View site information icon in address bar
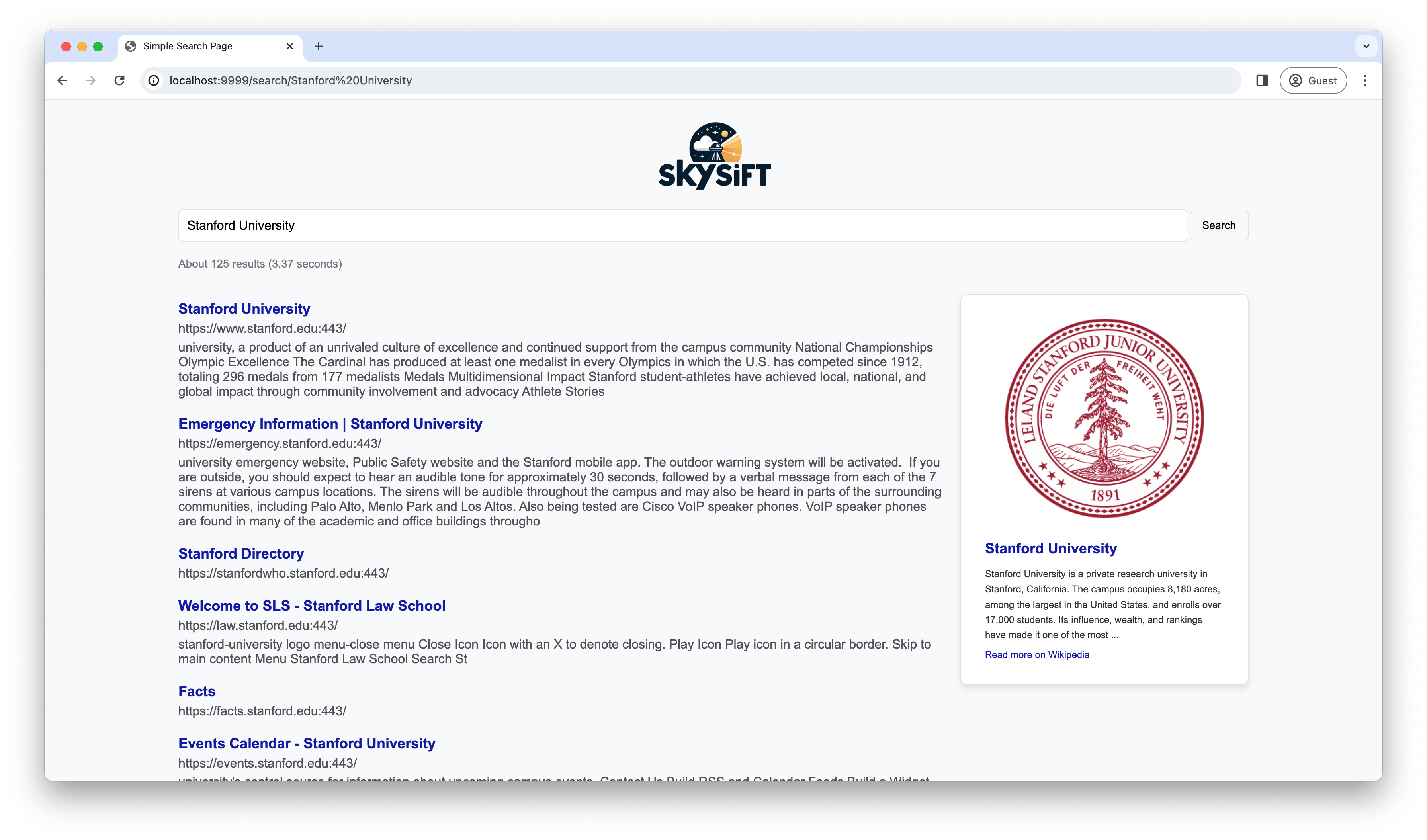Viewport: 1427px width, 840px height. tap(153, 80)
